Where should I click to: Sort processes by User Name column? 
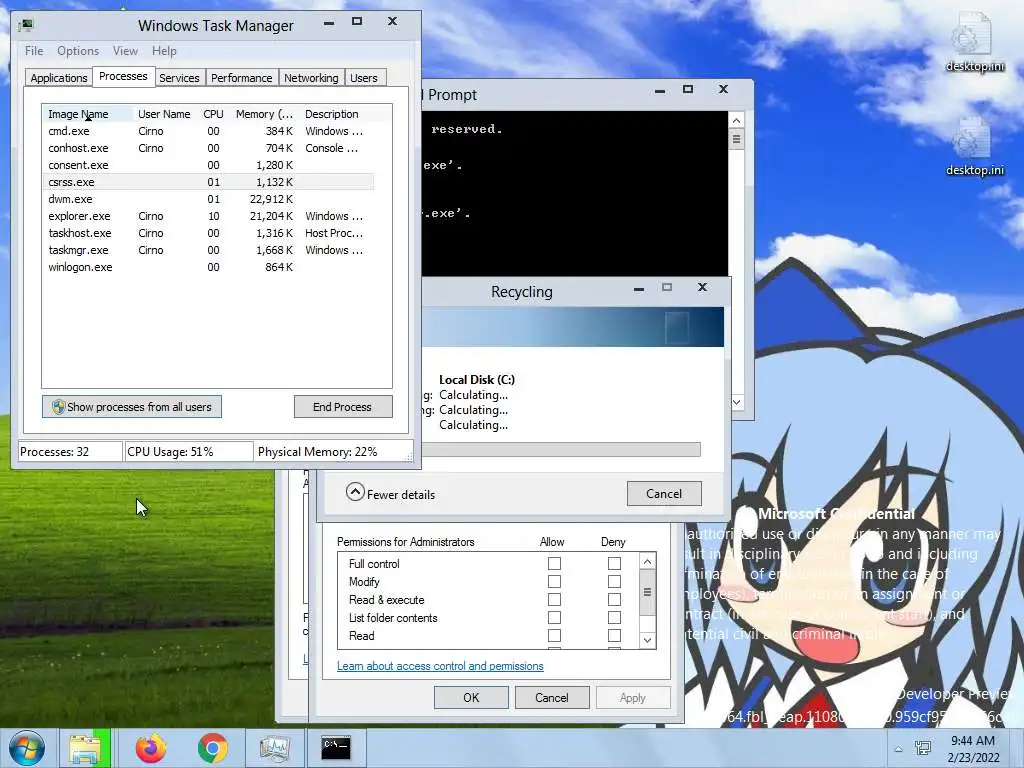tap(164, 114)
